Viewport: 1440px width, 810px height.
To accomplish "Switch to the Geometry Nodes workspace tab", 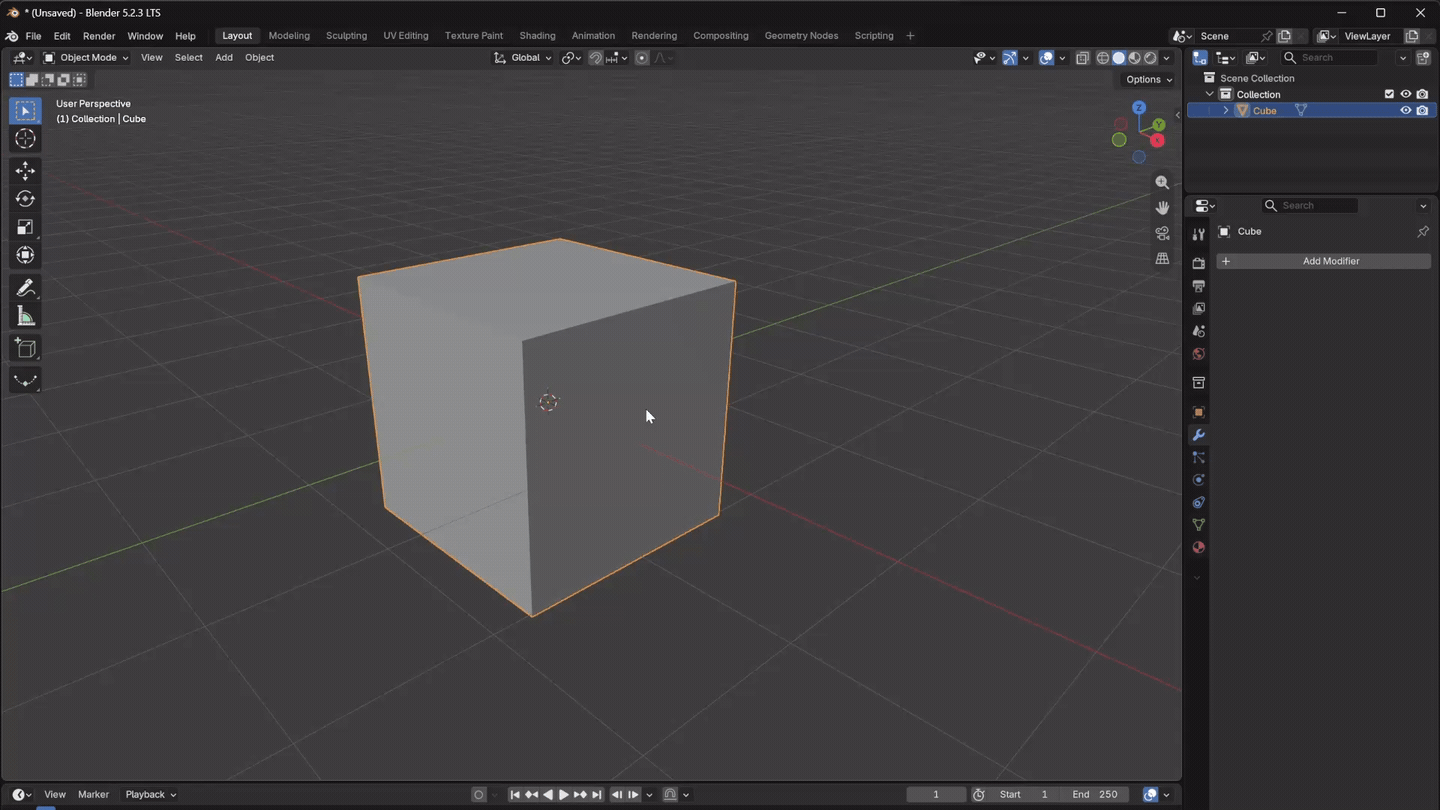I will (801, 36).
